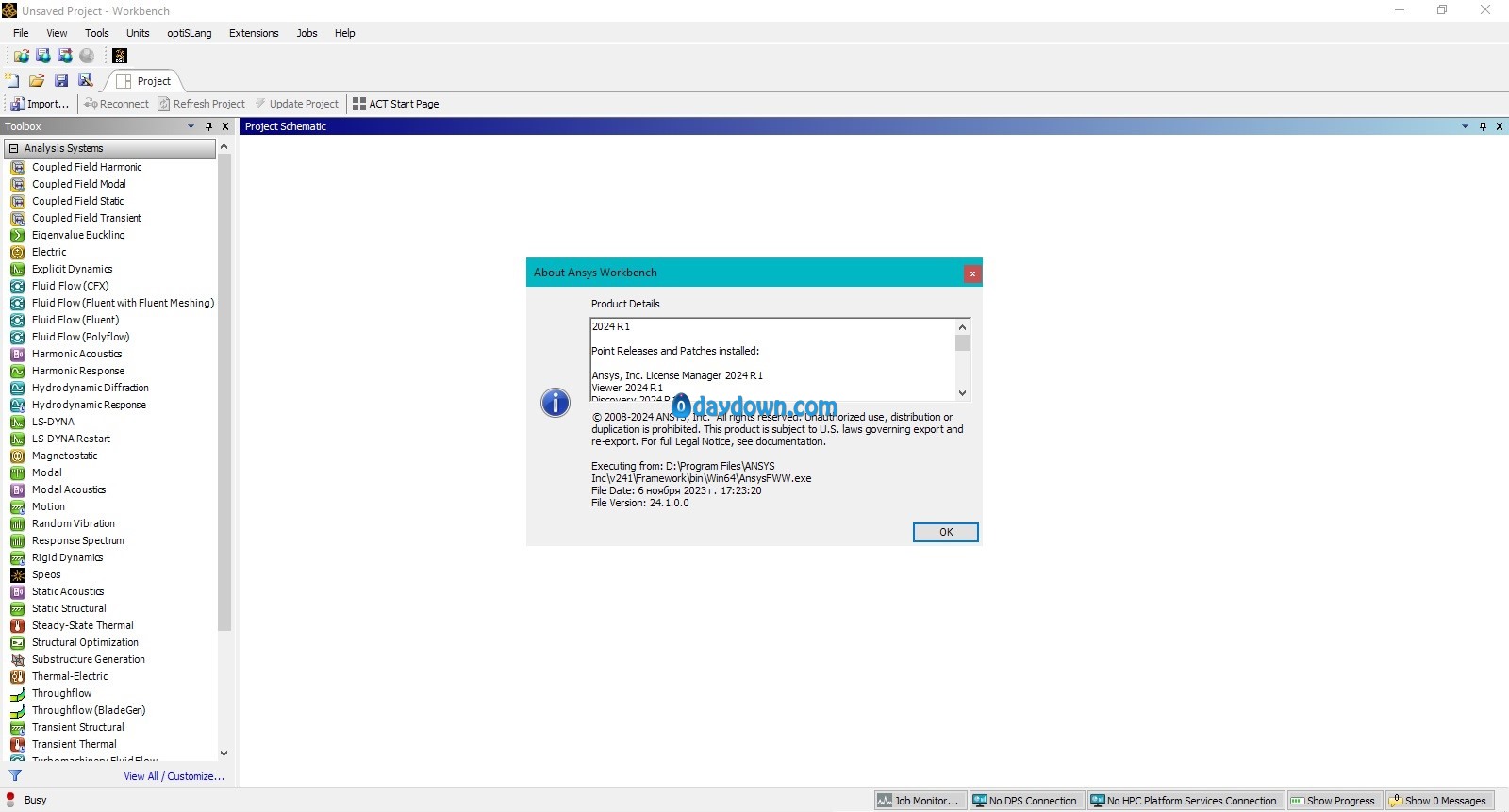Click inside the Product Details text box

(x=772, y=359)
